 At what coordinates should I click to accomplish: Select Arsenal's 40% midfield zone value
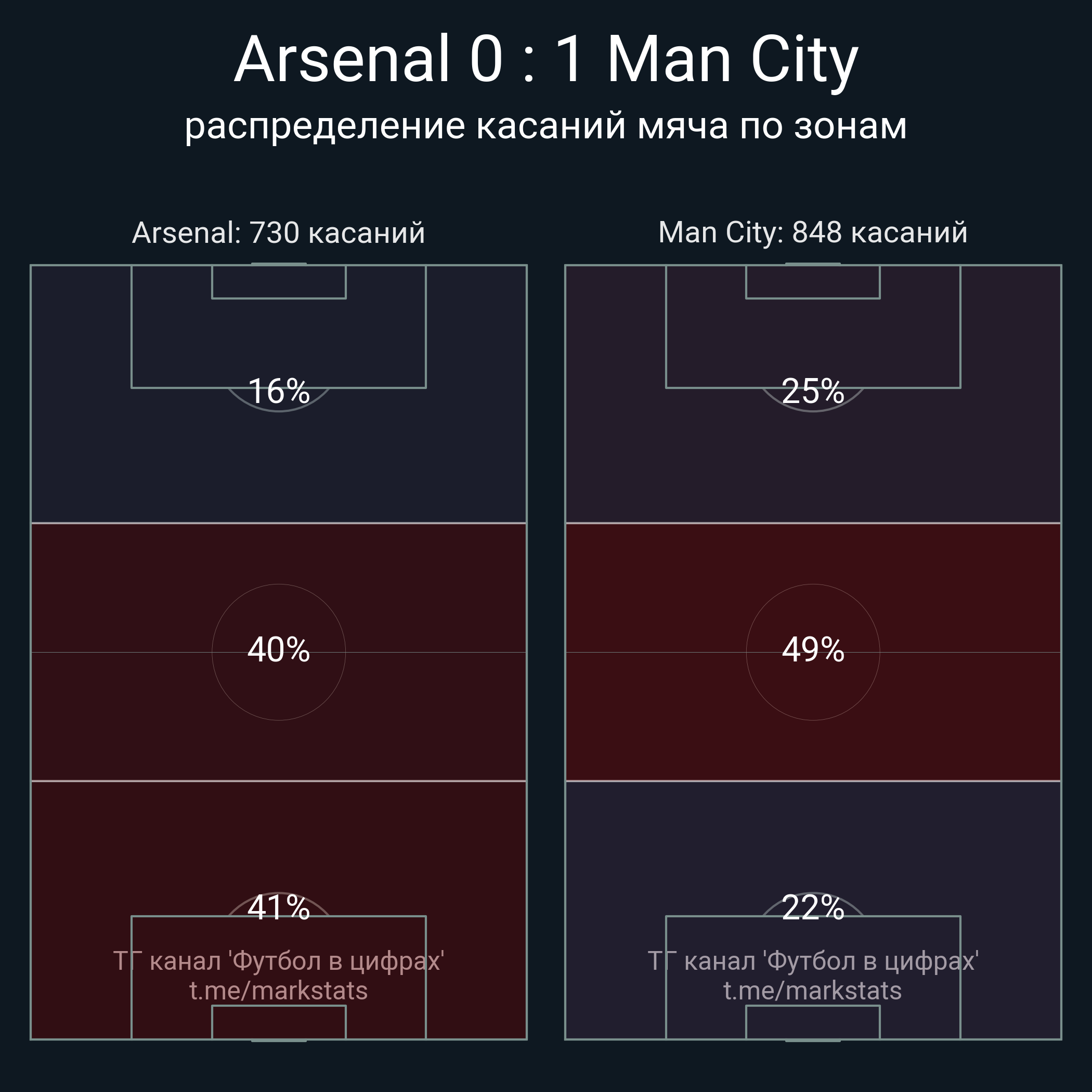279,649
